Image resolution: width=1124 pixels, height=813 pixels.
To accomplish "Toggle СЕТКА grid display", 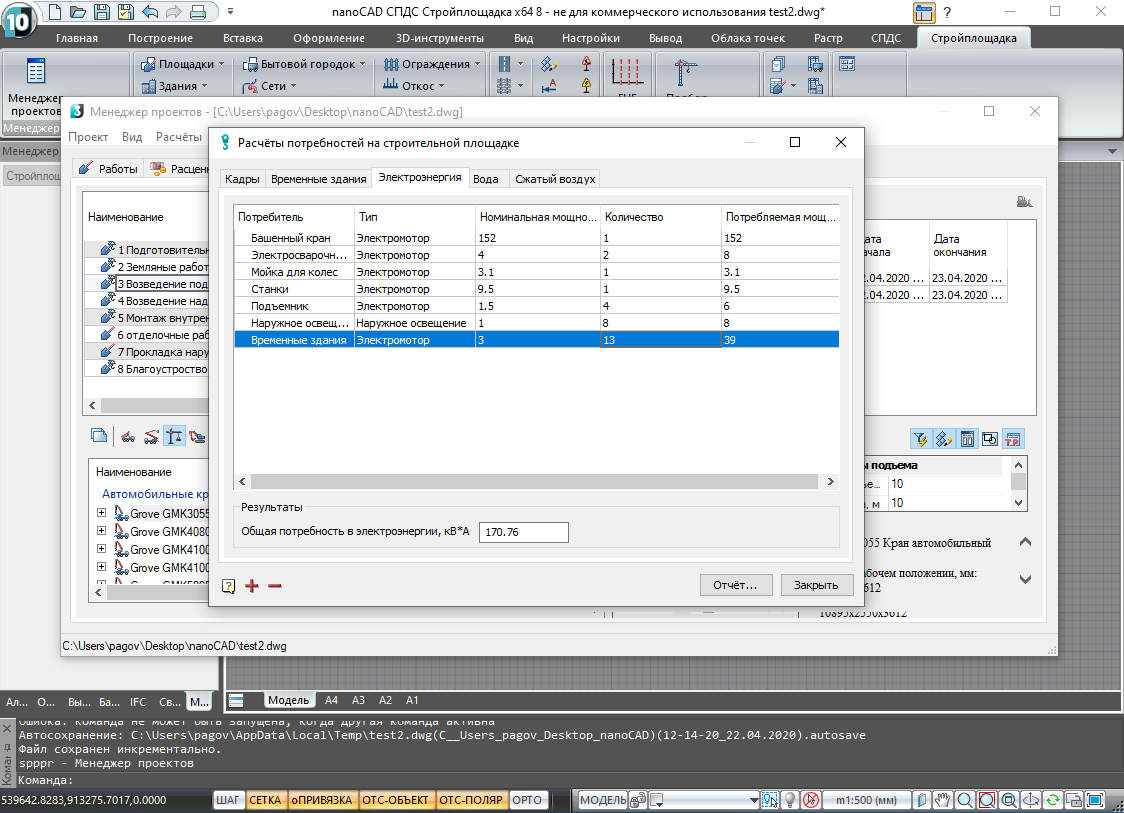I will (265, 800).
